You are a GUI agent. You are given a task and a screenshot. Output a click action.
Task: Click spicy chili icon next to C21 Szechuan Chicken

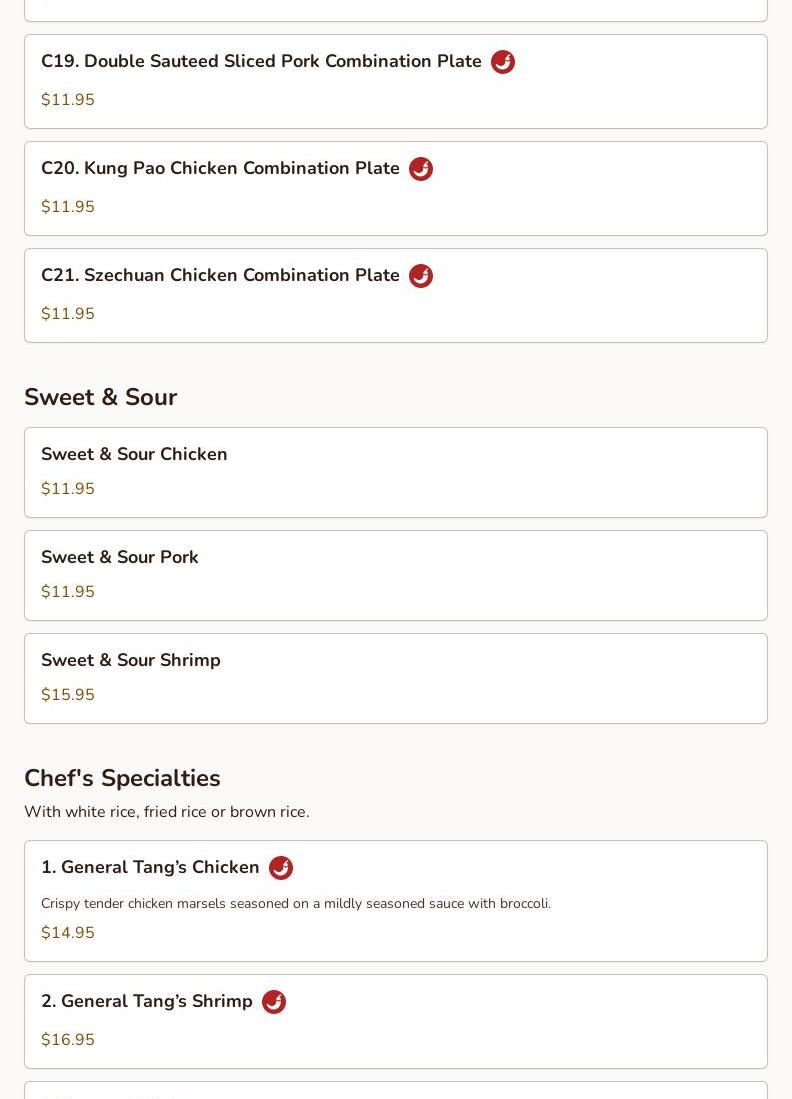pyautogui.click(x=421, y=276)
